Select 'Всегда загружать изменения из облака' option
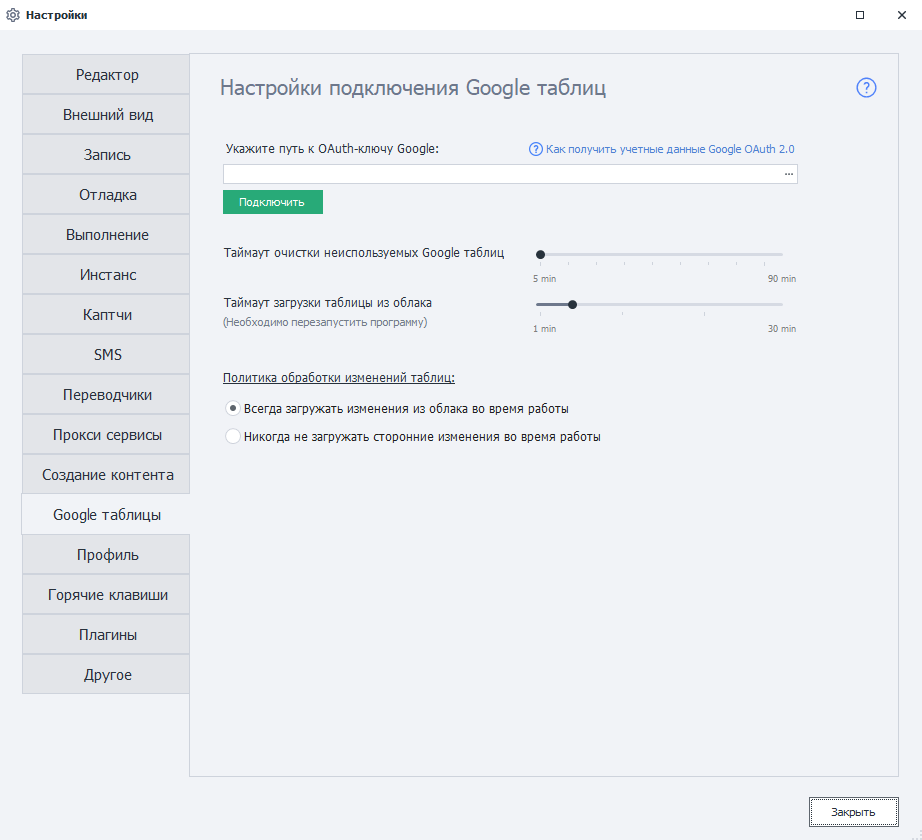This screenshot has height=840, width=922. [x=233, y=408]
